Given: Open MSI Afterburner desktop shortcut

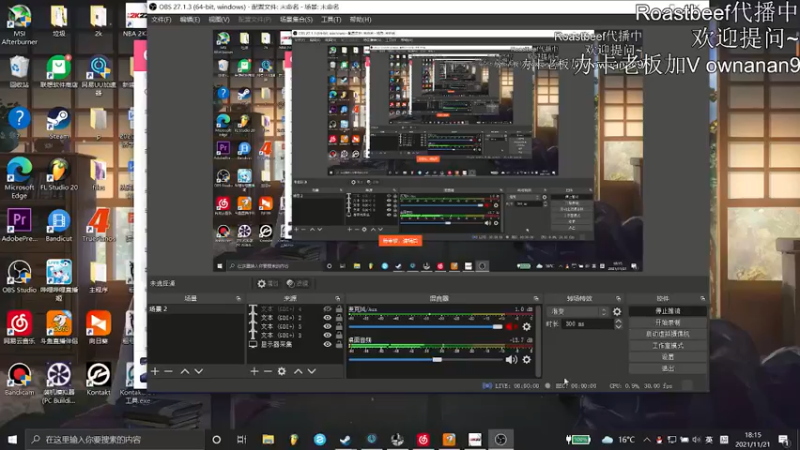Looking at the screenshot, I should pyautogui.click(x=19, y=24).
